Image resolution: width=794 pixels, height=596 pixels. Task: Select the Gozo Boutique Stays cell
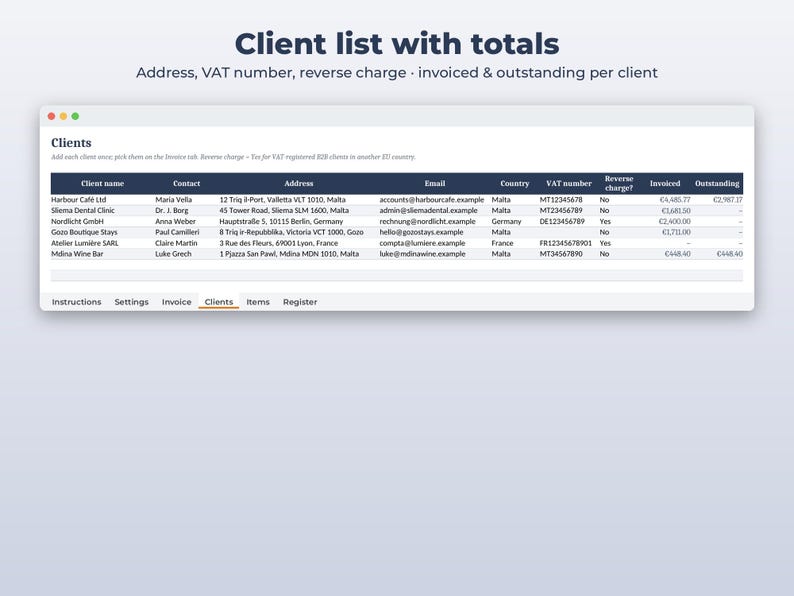[84, 232]
